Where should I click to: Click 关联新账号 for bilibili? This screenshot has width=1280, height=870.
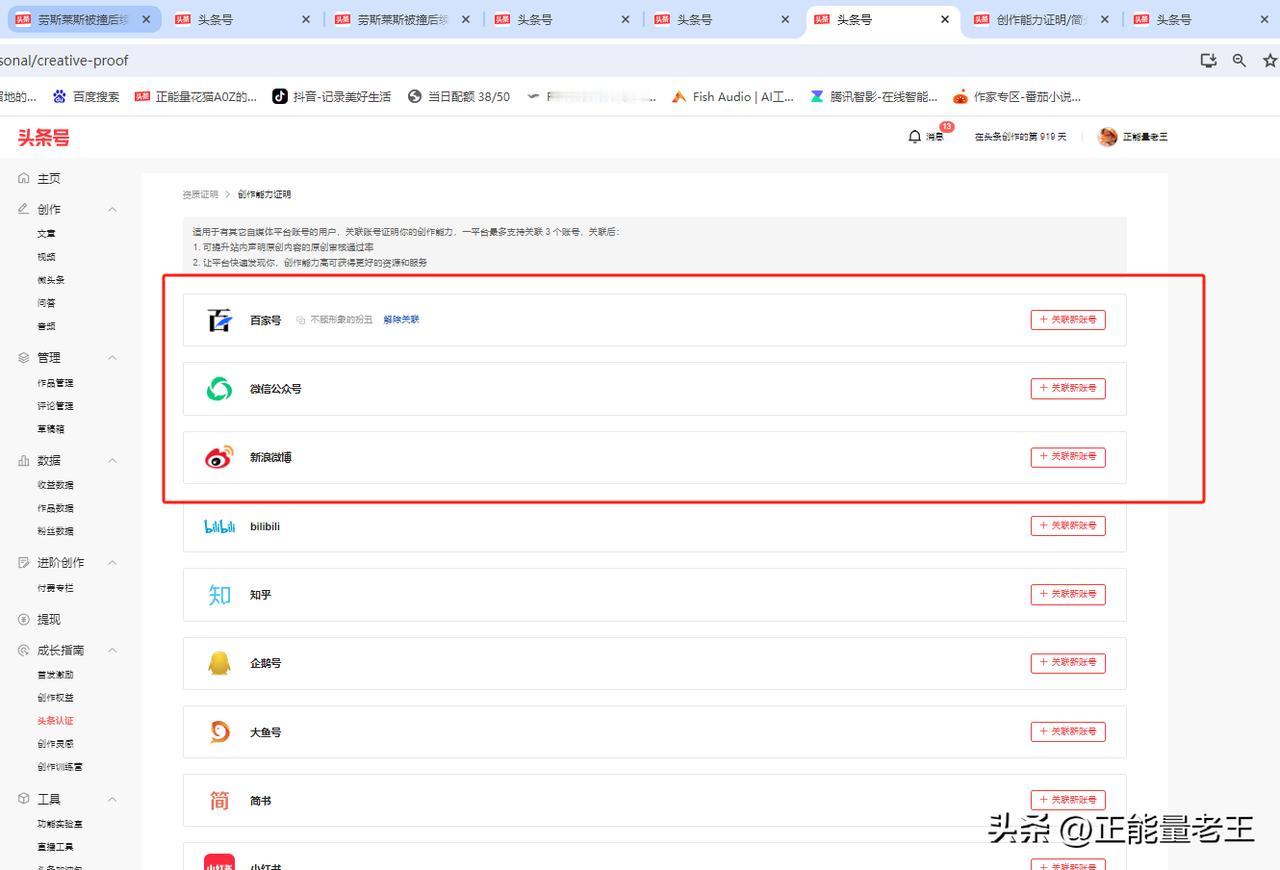point(1068,526)
